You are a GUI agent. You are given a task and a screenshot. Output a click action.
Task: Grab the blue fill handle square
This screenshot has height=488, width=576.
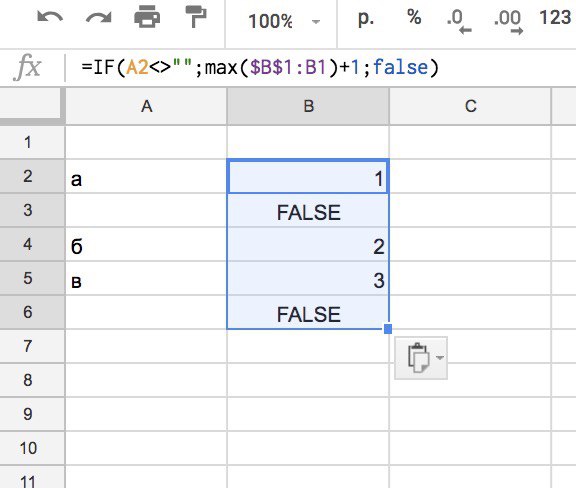388,329
